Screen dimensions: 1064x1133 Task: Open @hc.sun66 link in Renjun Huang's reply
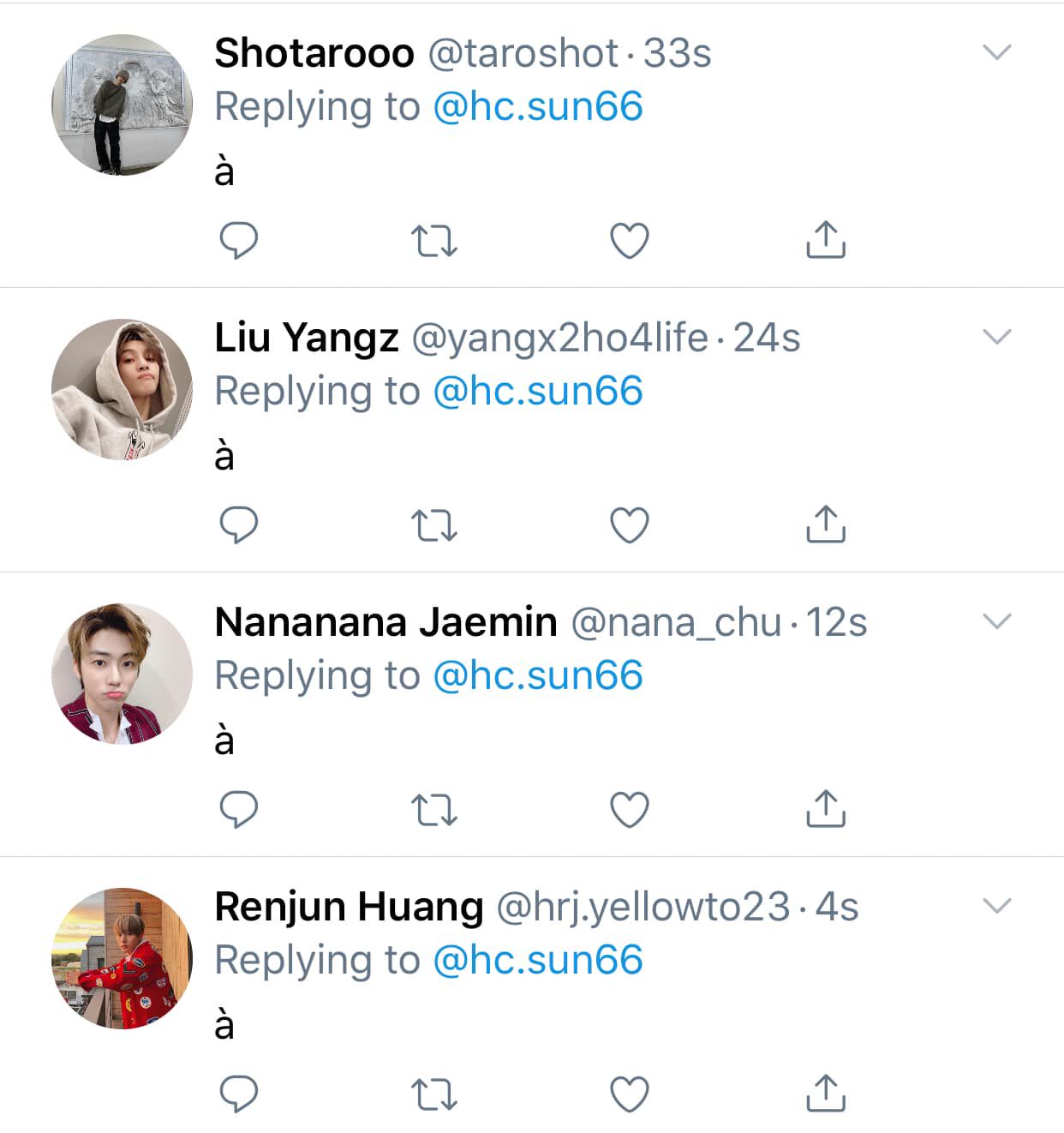tap(538, 961)
